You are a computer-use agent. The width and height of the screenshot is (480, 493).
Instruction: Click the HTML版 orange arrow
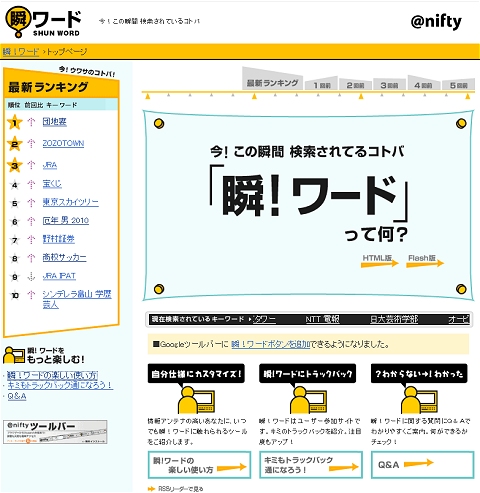point(380,264)
